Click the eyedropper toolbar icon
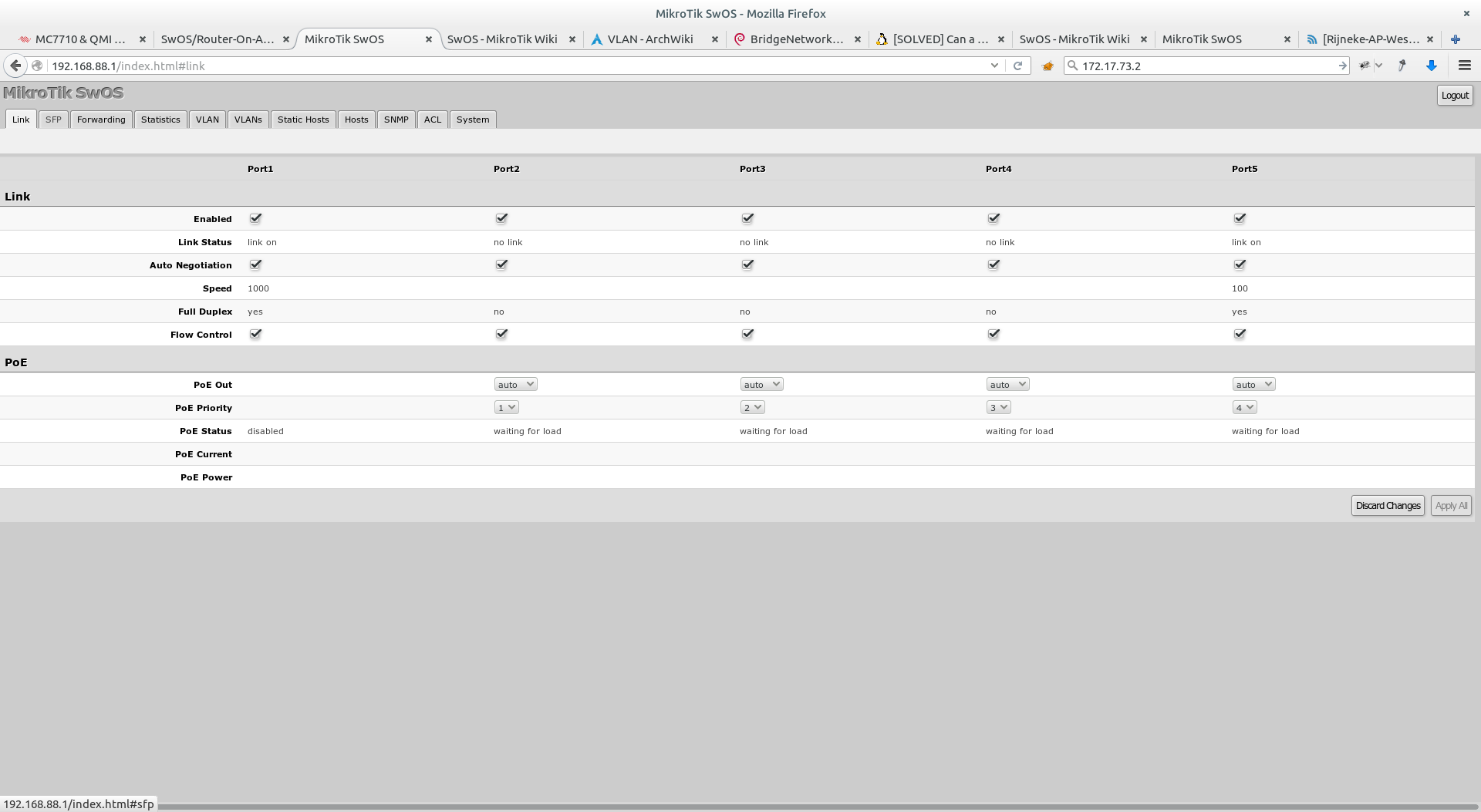This screenshot has width=1481, height=812. tap(1402, 66)
